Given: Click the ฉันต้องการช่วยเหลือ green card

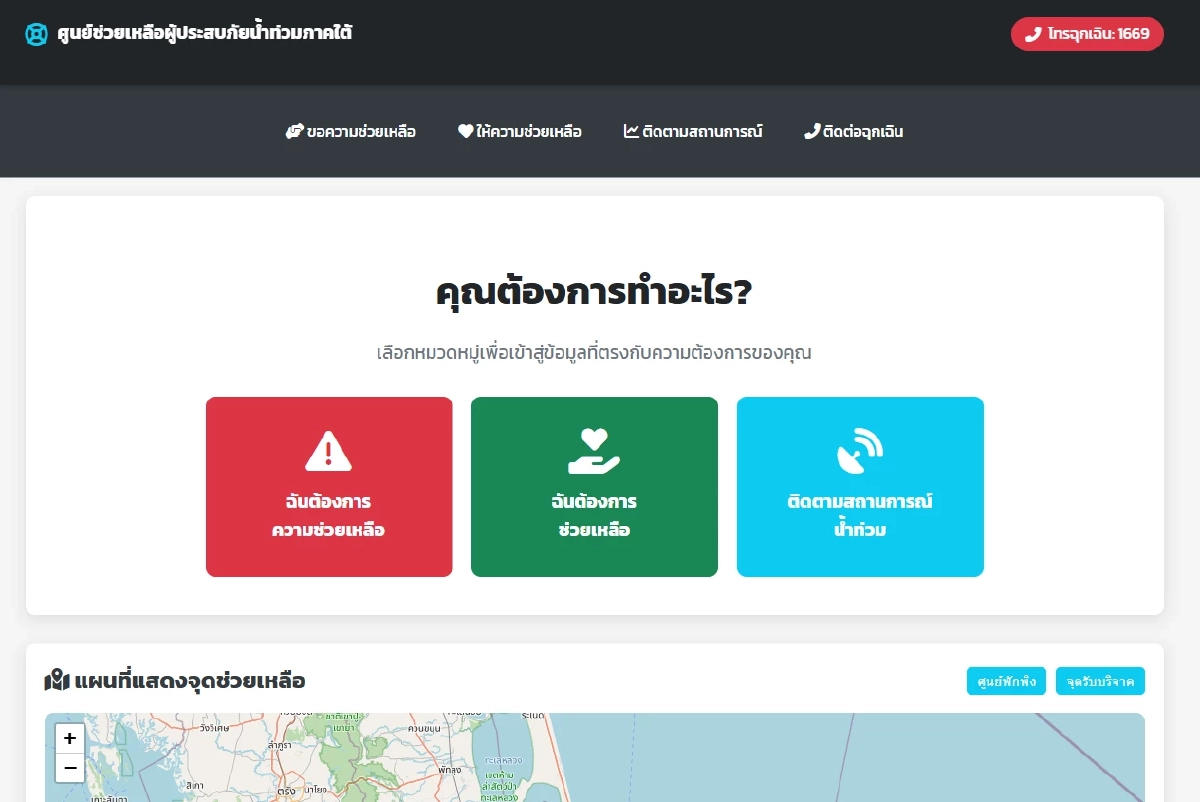Looking at the screenshot, I should pos(594,487).
